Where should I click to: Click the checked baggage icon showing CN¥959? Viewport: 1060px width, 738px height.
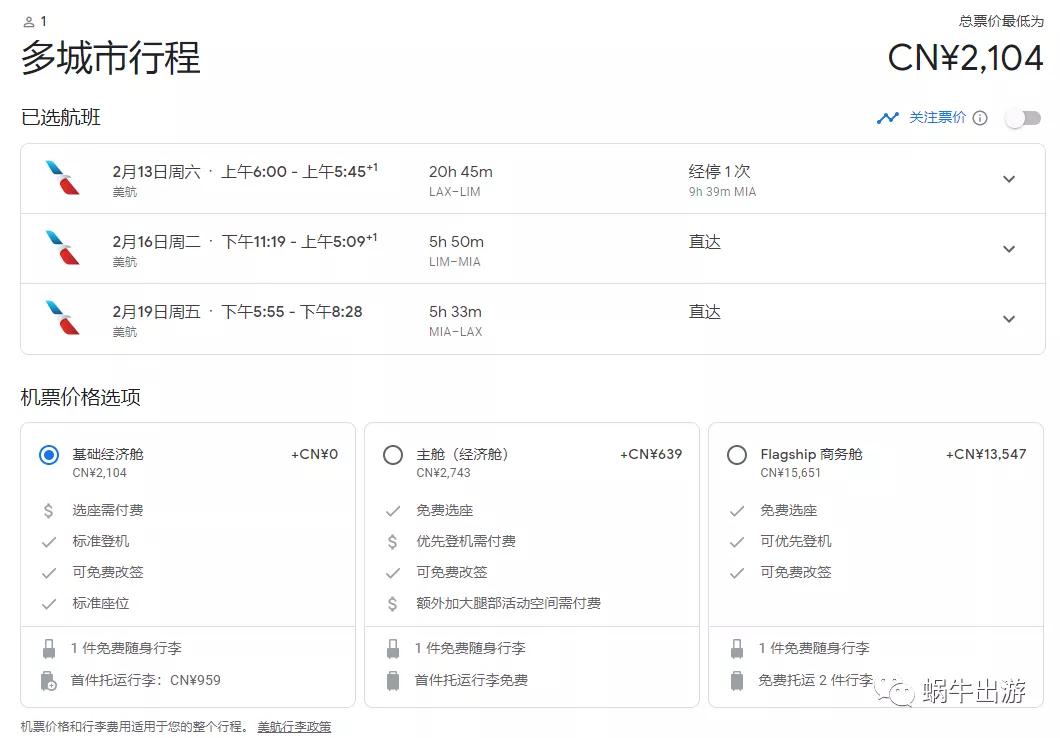tap(48, 680)
